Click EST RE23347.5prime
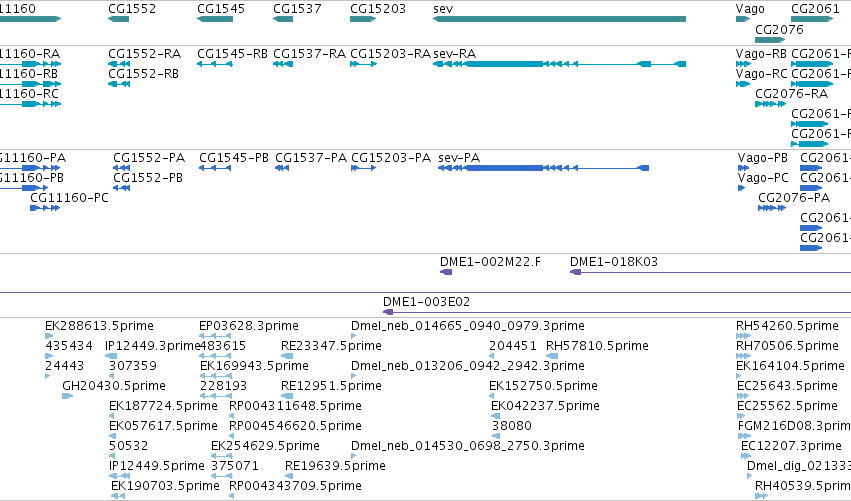This screenshot has width=851, height=501. [287, 356]
